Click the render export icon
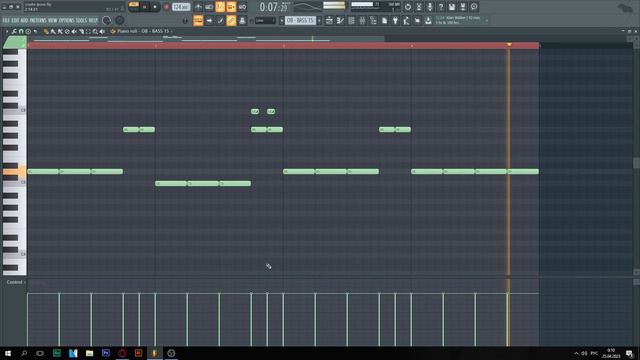 click(x=463, y=7)
